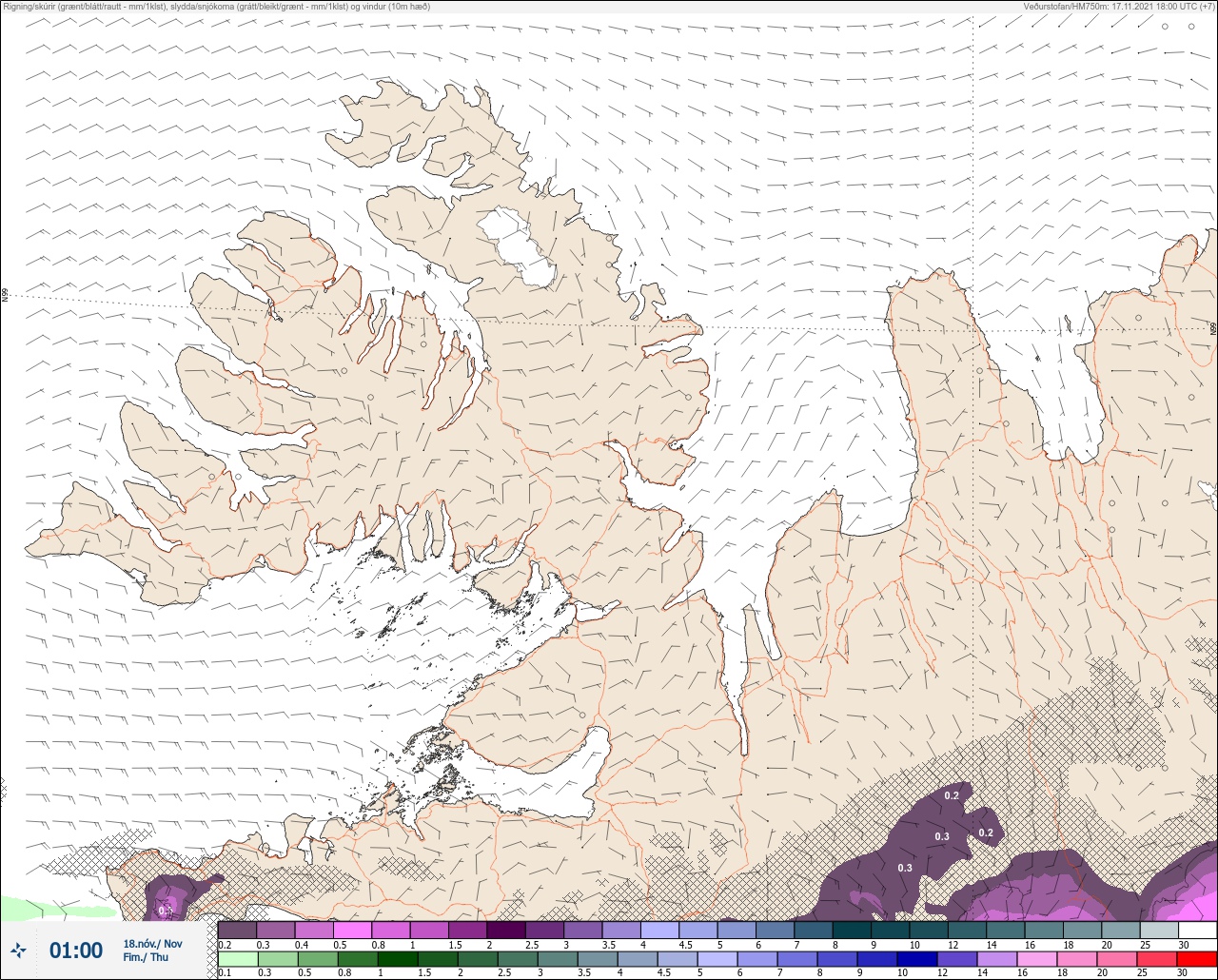Viewport: 1218px width, 980px height.
Task: Click the 'N99' latitude label on the right edge
Action: (x=1213, y=329)
